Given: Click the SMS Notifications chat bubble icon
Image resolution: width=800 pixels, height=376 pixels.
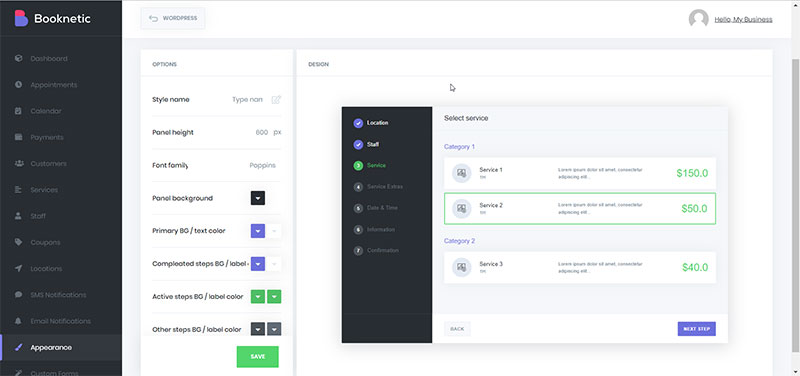Looking at the screenshot, I should pyautogui.click(x=19, y=295).
